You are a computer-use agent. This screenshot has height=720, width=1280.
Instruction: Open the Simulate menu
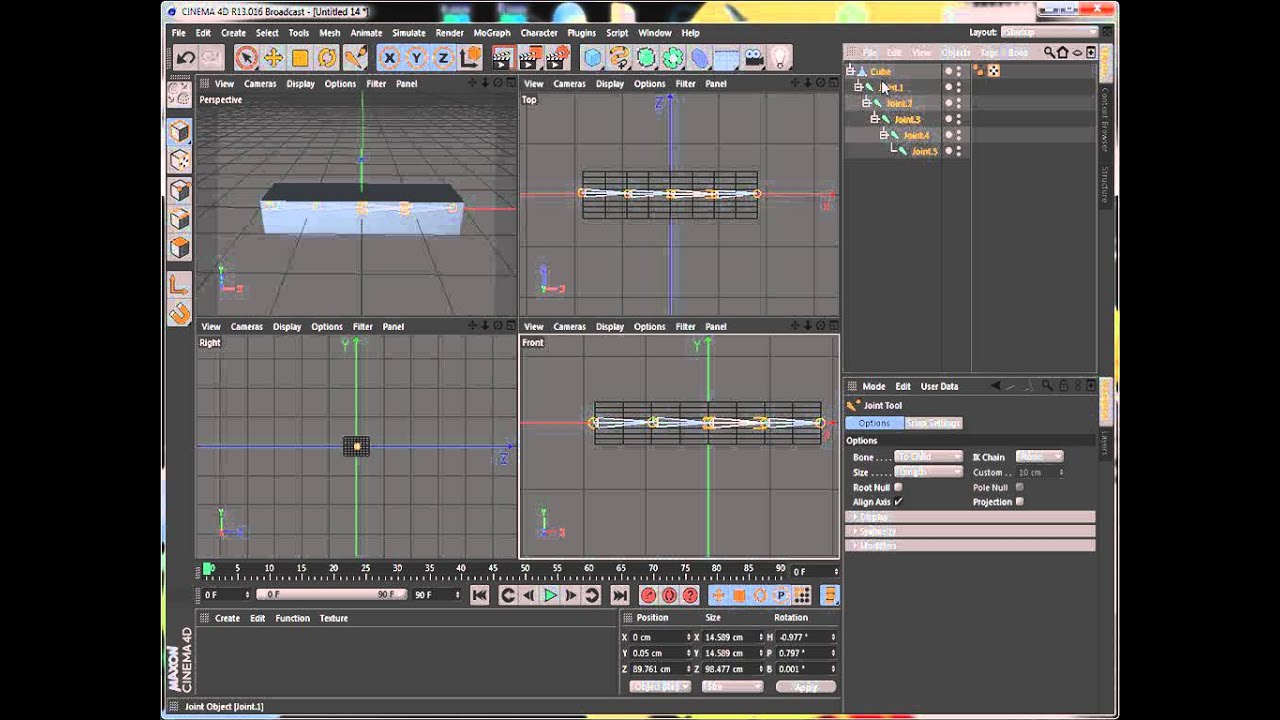click(x=408, y=33)
